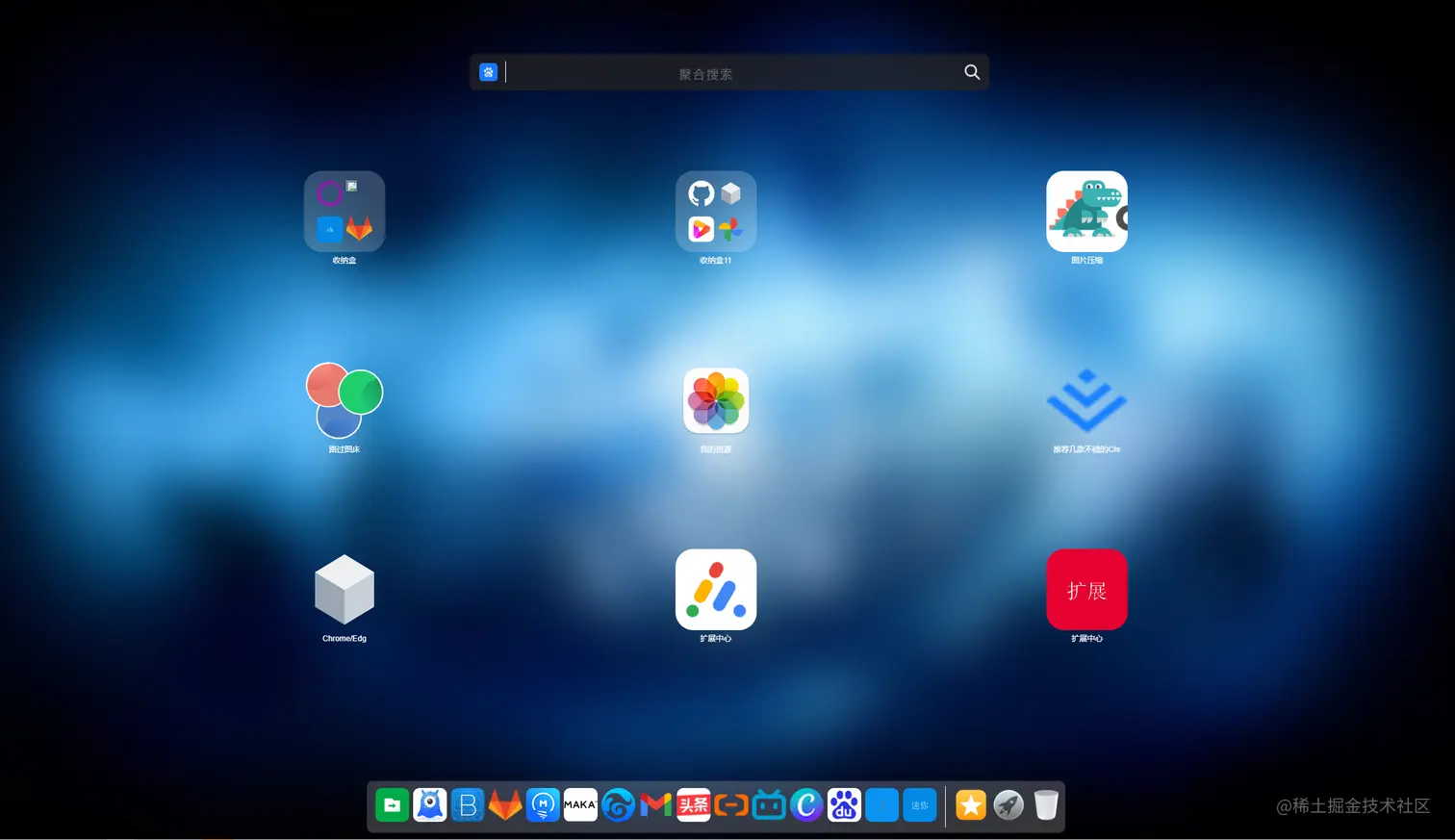
Task: Click the green folder icon in the dock
Action: click(393, 805)
